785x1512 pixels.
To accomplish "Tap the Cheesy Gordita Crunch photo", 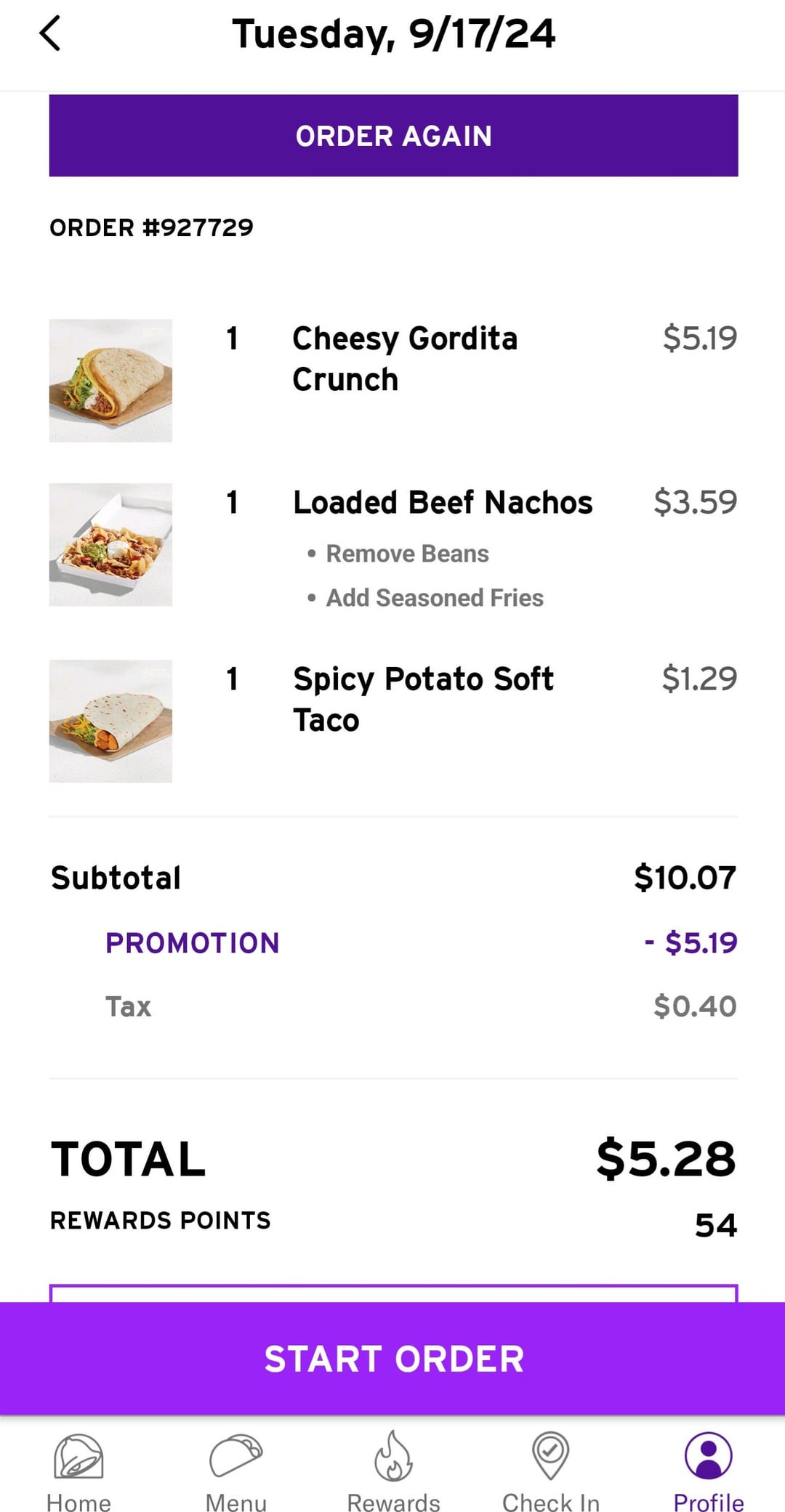I will tap(110, 381).
